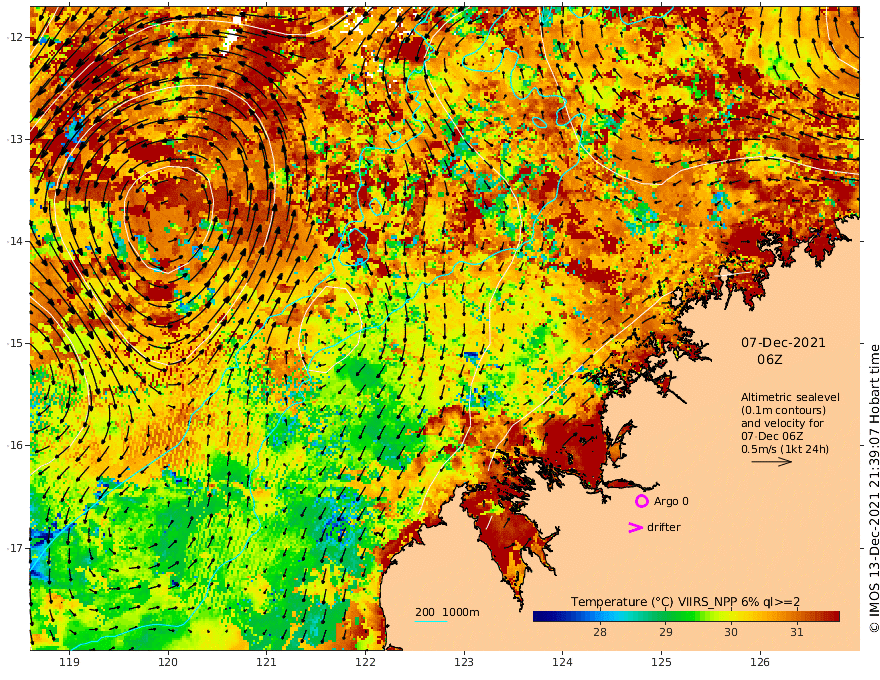Click the IMOS copyright timestamp text
This screenshot has width=880, height=680.
(x=873, y=489)
